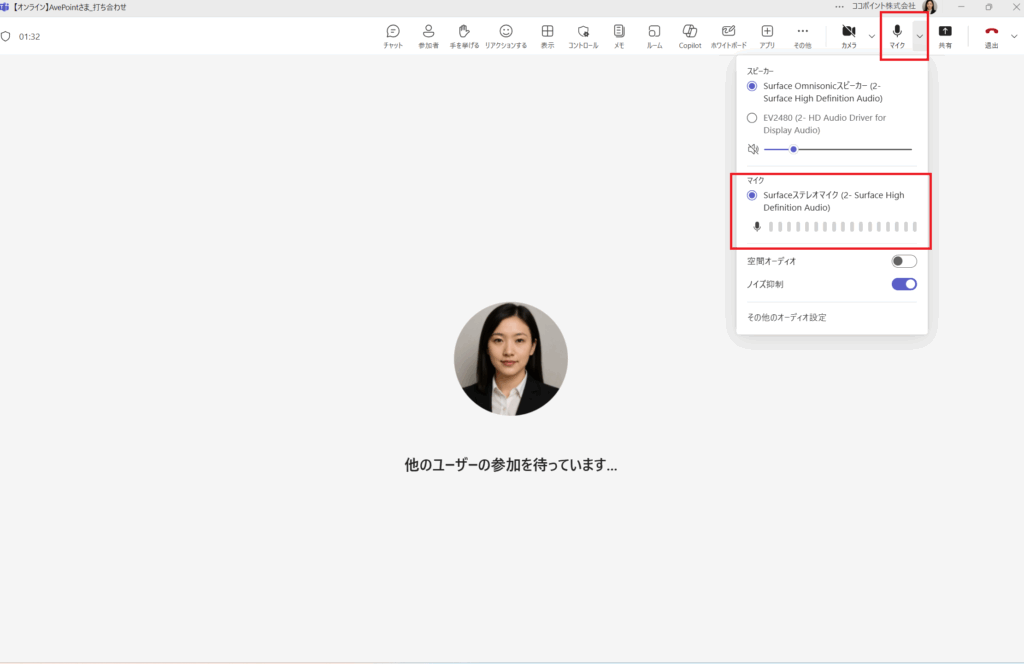Image resolution: width=1024 pixels, height=664 pixels.
Task: Launch Copilot from the meeting toolbar
Action: 690,36
